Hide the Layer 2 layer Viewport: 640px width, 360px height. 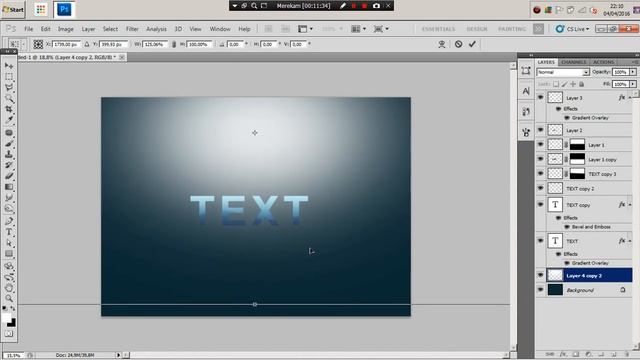[540, 130]
